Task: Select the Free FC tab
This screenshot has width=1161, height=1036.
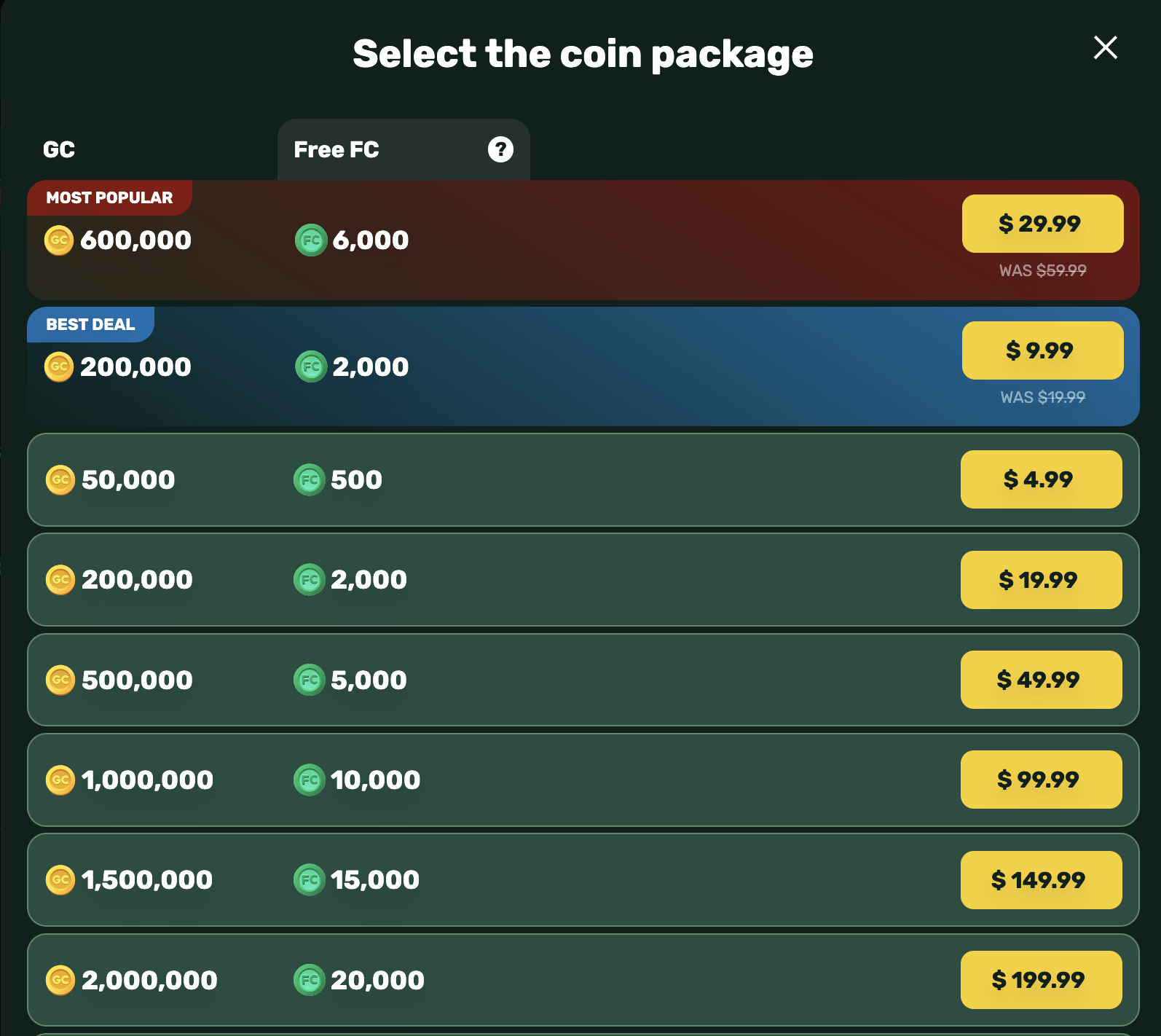Action: 337,149
